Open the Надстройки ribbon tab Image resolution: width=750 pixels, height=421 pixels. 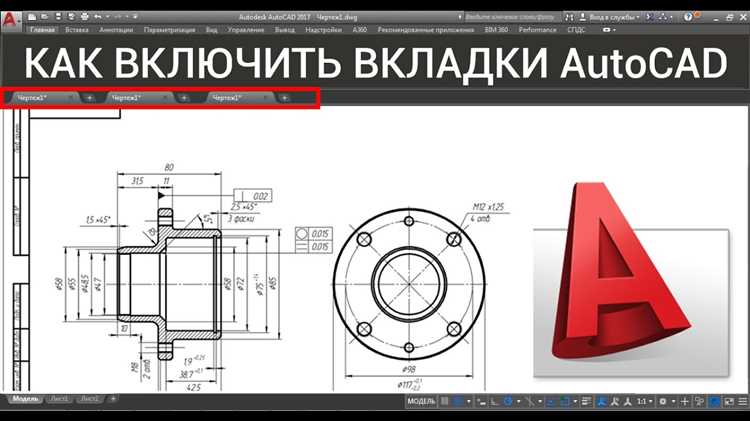point(323,30)
